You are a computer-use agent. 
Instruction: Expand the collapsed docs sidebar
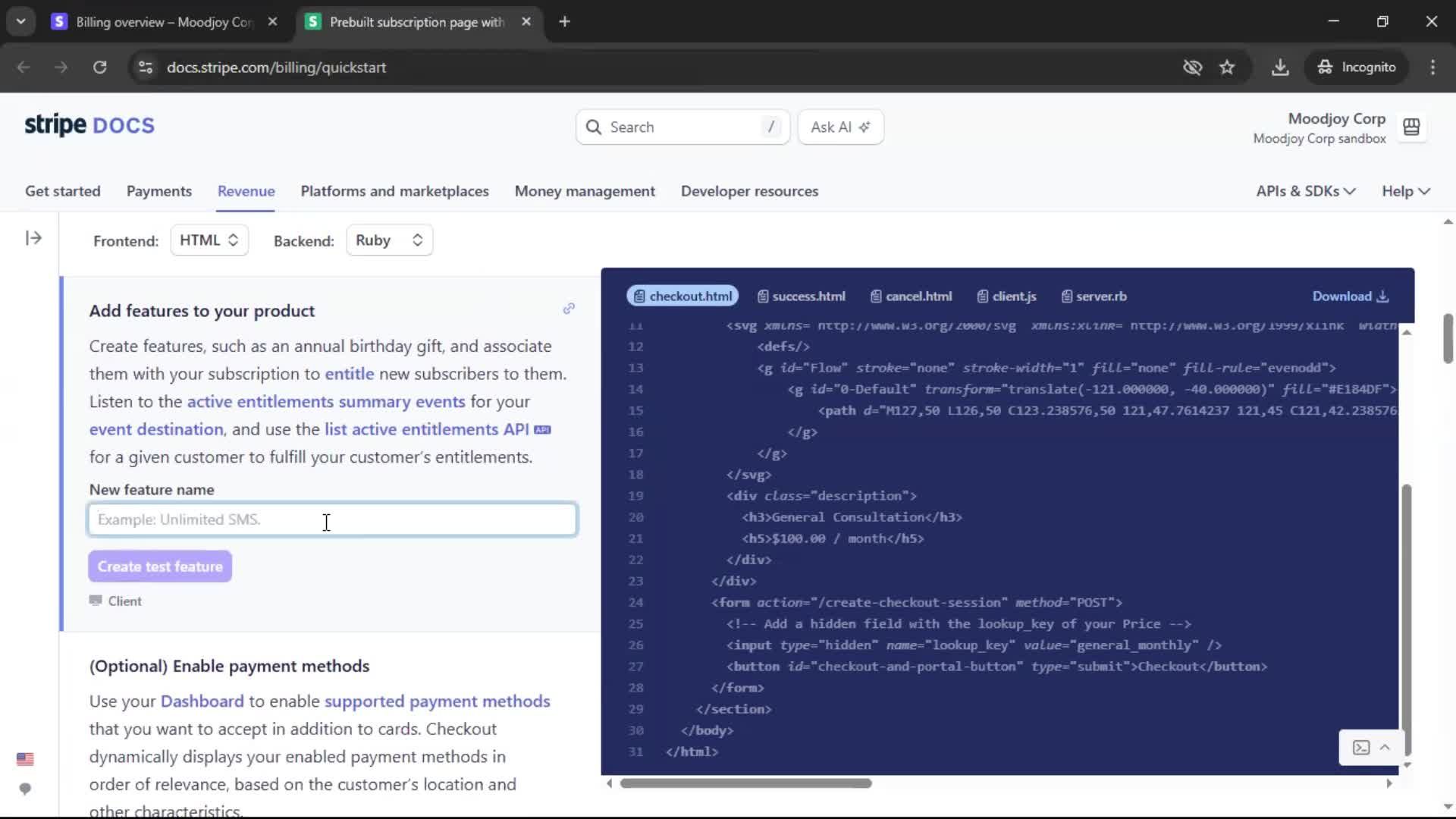[33, 238]
